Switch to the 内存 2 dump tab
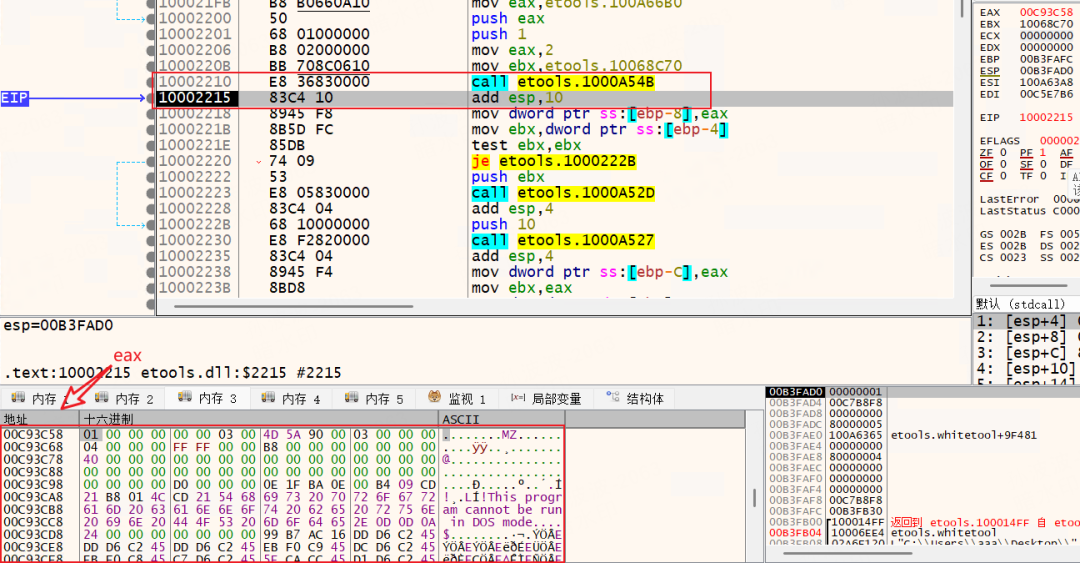The image size is (1080, 563). 125,398
